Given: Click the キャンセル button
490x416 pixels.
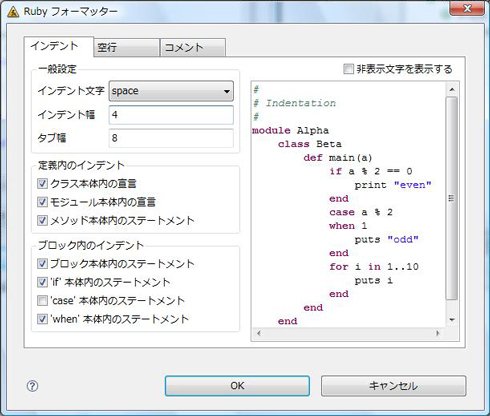Looking at the screenshot, I should (x=393, y=386).
